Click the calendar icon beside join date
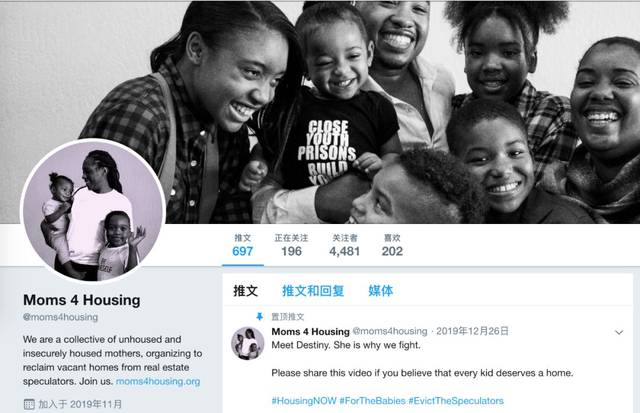Viewport: 640px width, 413px height. click(29, 404)
